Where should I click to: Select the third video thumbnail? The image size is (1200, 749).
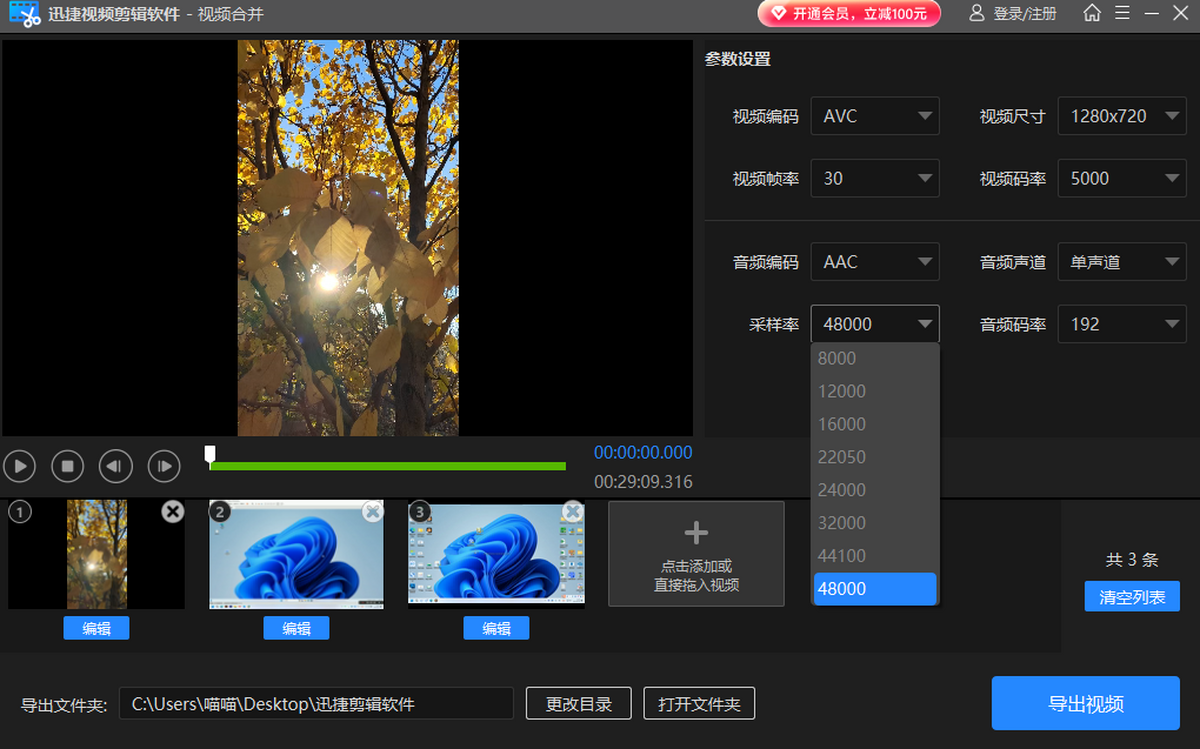click(496, 555)
